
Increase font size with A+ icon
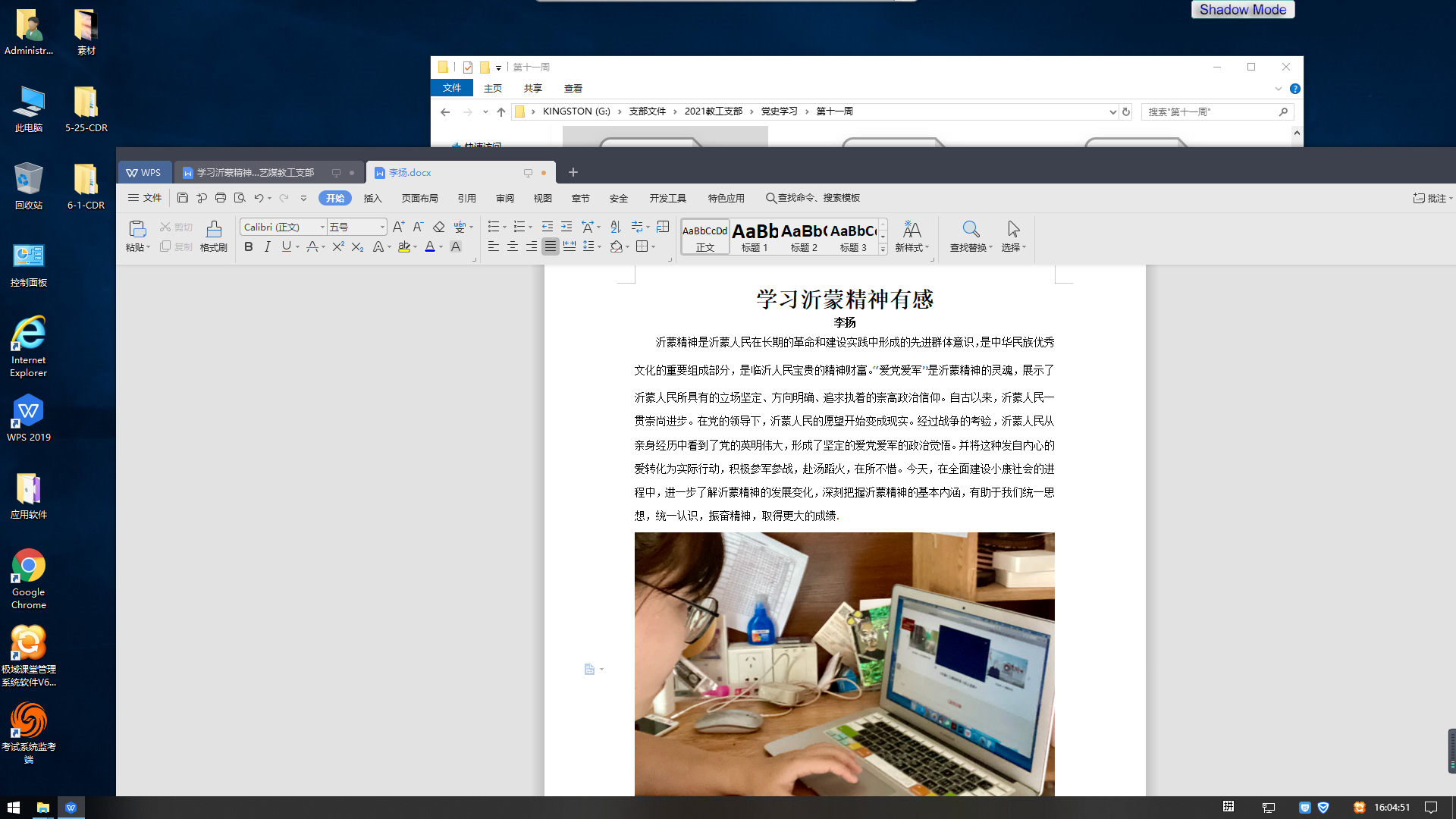coord(398,227)
